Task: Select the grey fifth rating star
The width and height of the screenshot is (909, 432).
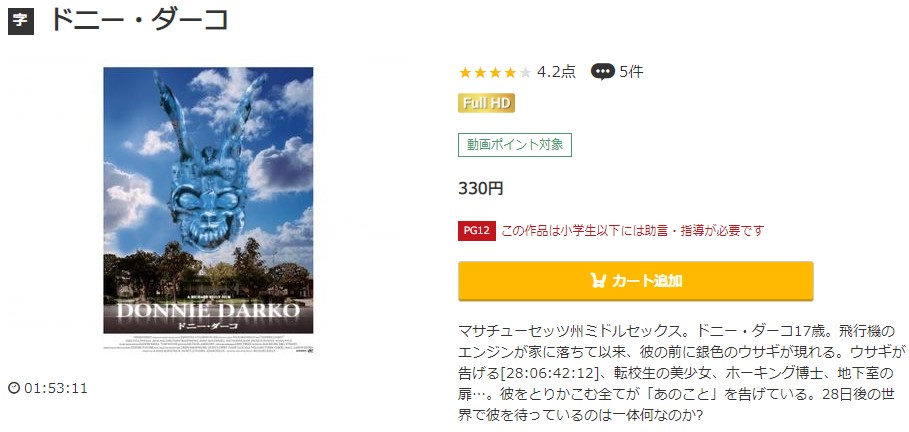Action: [x=525, y=72]
